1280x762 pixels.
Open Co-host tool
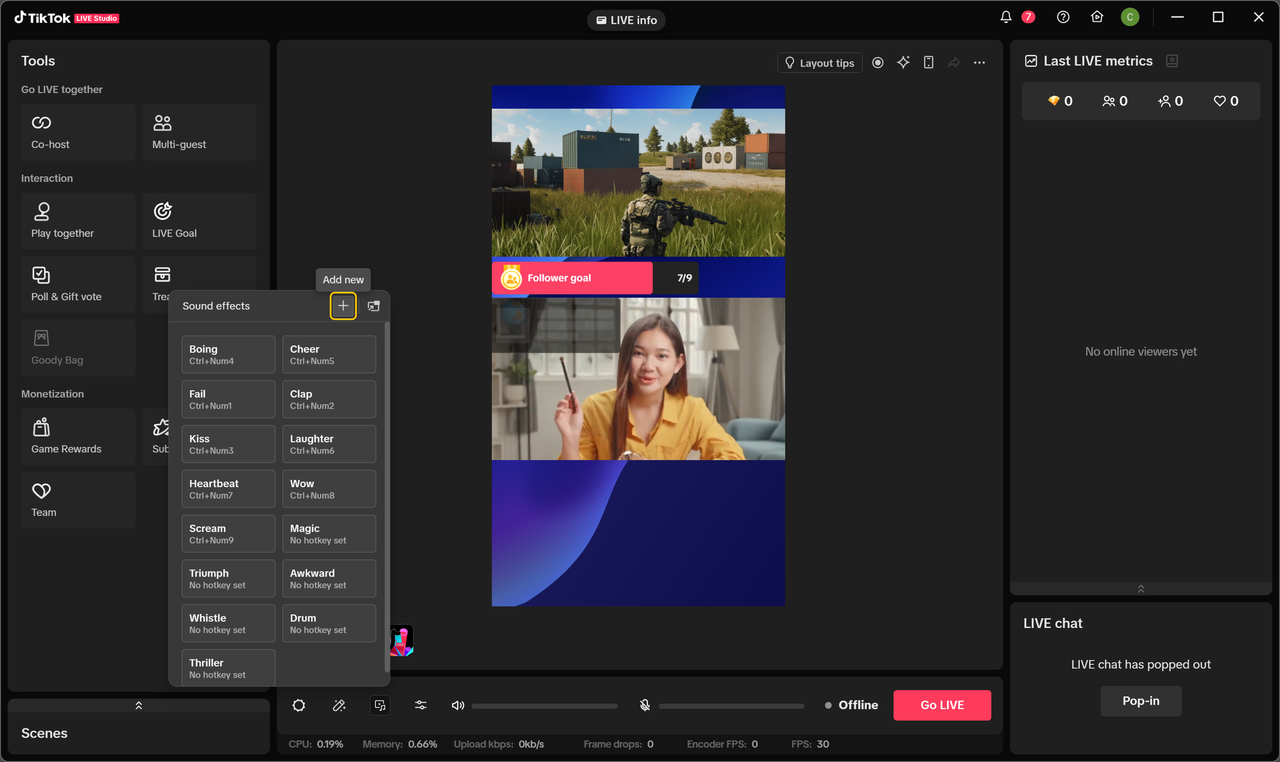pos(78,132)
